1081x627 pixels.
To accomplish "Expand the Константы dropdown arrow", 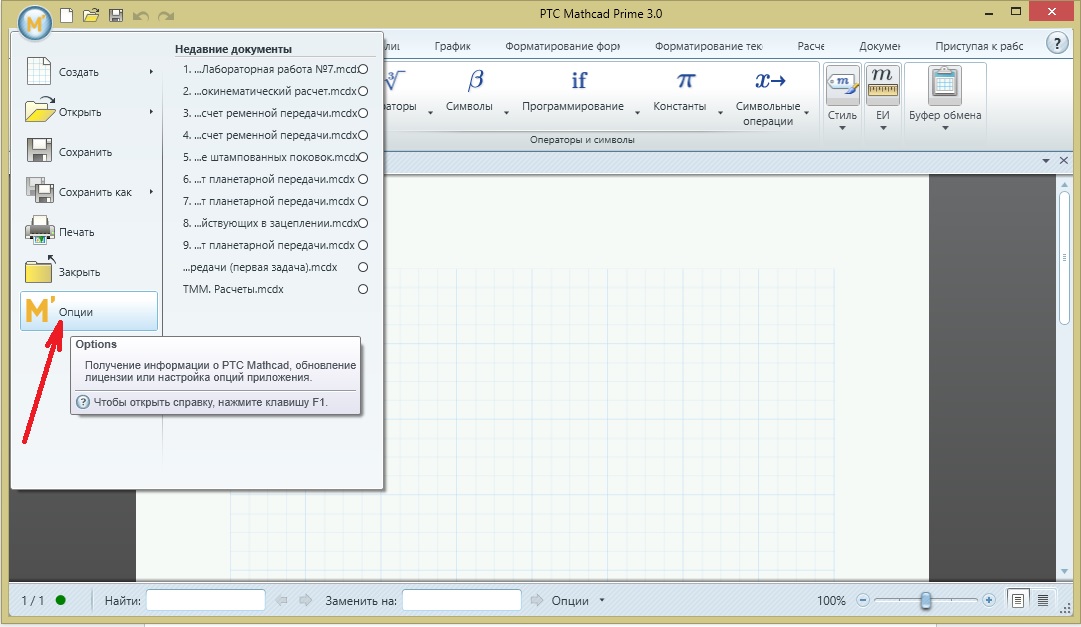I will click(x=720, y=112).
